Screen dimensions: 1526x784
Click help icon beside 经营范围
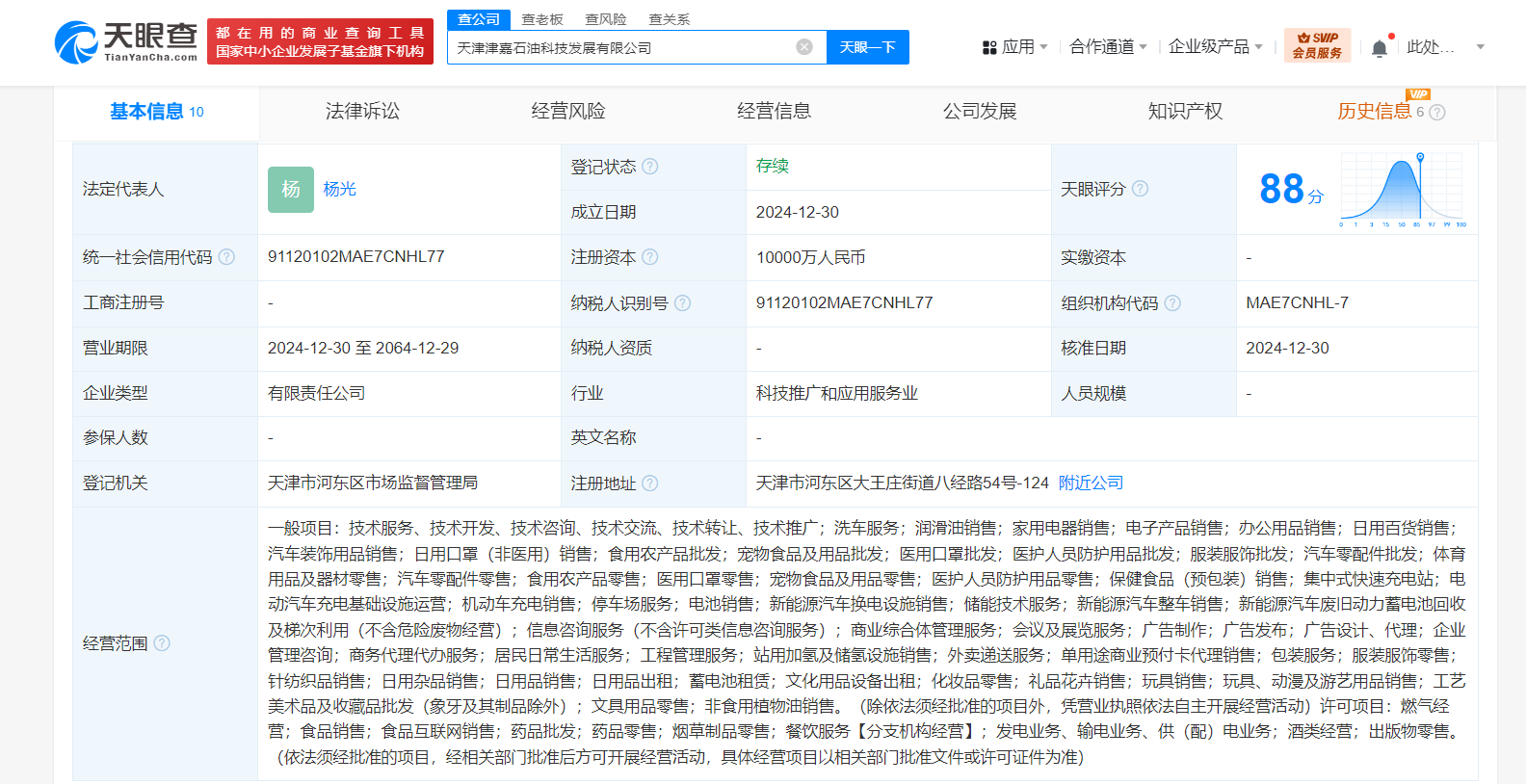click(162, 643)
